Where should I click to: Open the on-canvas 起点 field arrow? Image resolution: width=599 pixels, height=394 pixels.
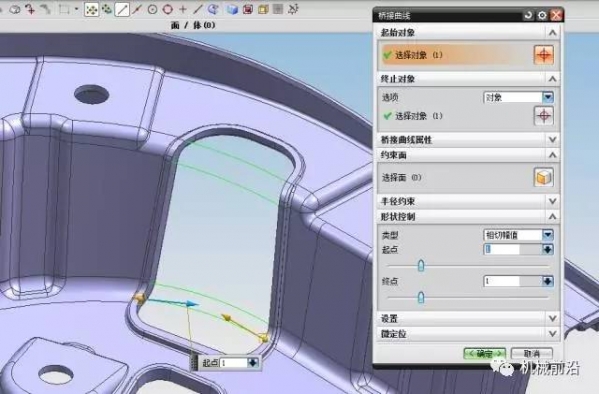(x=253, y=363)
